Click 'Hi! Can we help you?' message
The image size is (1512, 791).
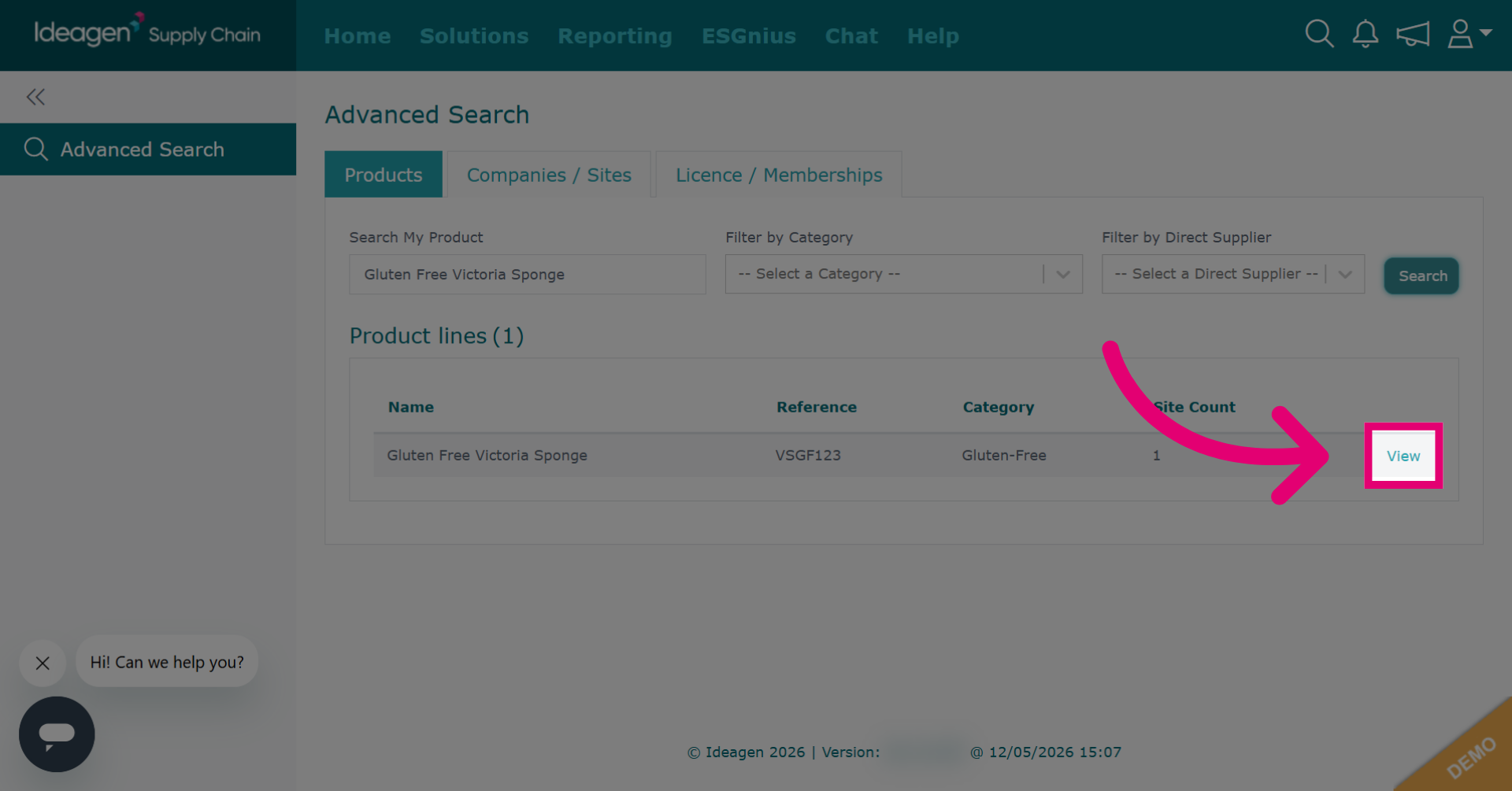167,662
